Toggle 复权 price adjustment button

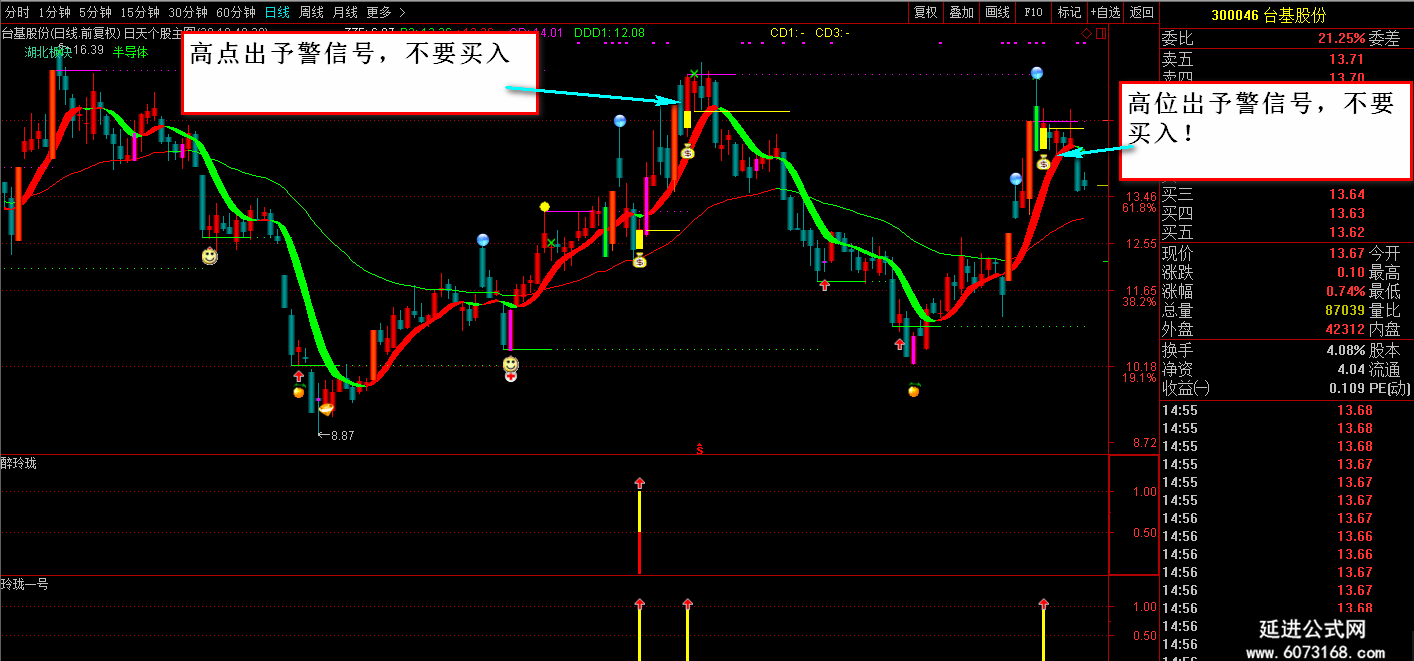point(925,12)
